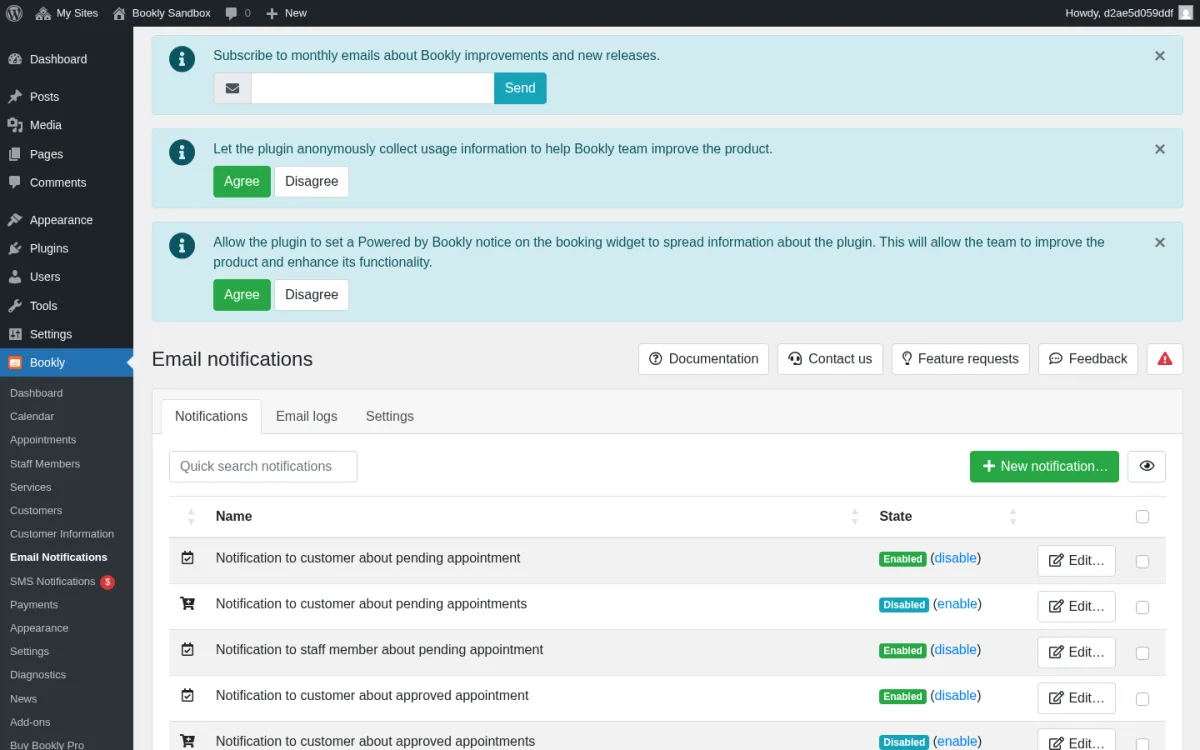Click the Send button

pyautogui.click(x=520, y=88)
